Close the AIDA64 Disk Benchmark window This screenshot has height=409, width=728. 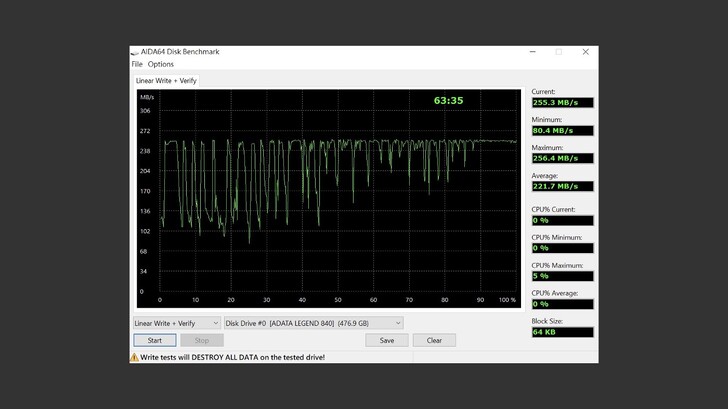(585, 52)
